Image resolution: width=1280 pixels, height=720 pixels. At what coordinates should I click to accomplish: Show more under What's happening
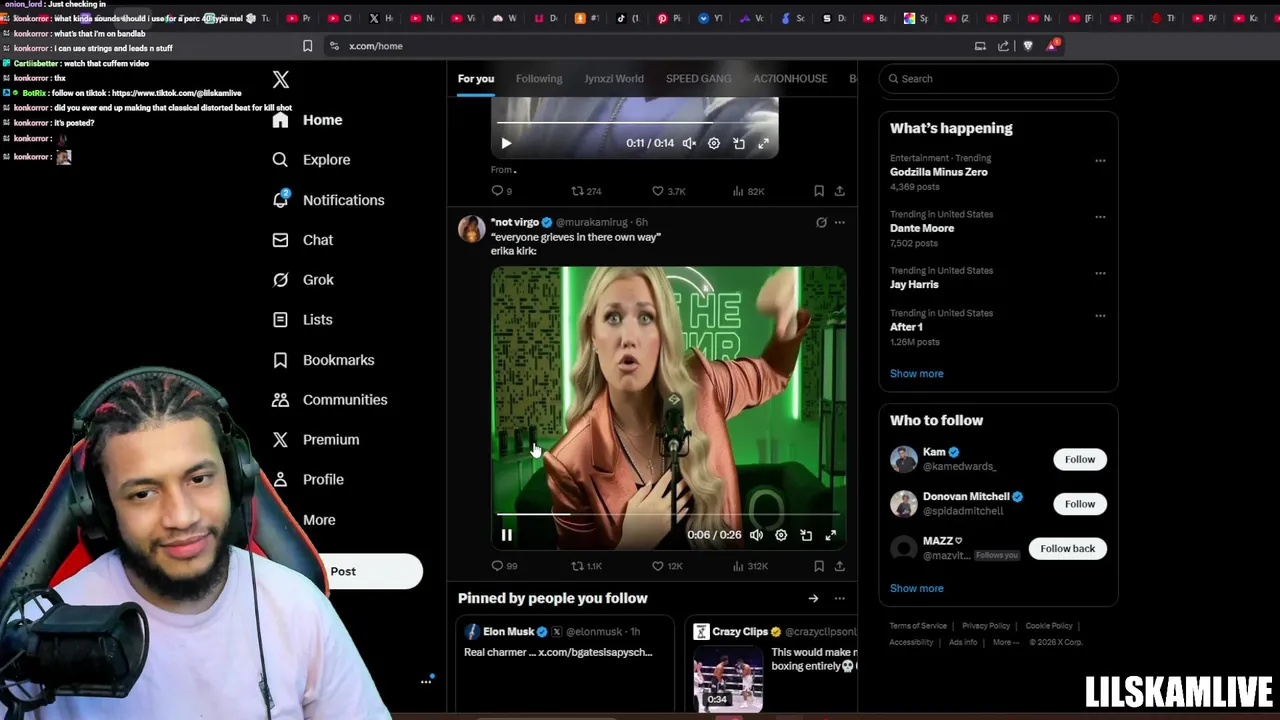click(916, 373)
